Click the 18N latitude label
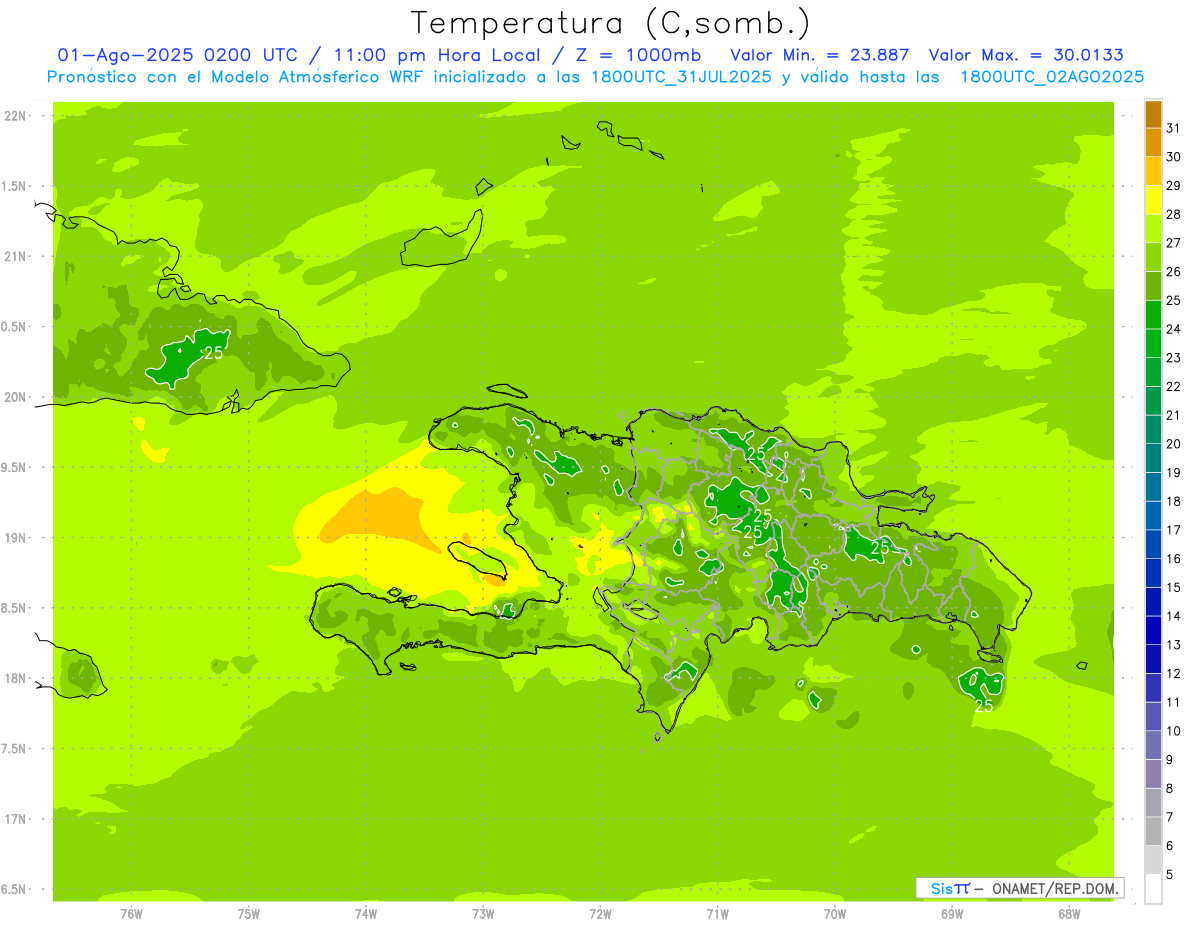This screenshot has width=1200, height=927. click(14, 679)
